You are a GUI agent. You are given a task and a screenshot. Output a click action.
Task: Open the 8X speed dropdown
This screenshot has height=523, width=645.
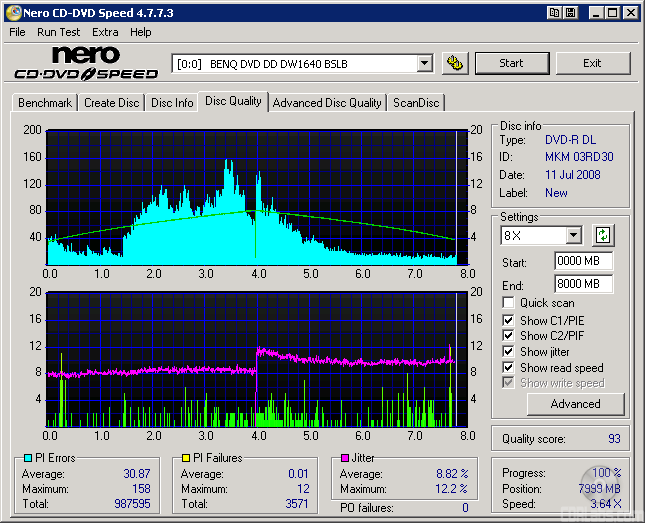click(573, 236)
